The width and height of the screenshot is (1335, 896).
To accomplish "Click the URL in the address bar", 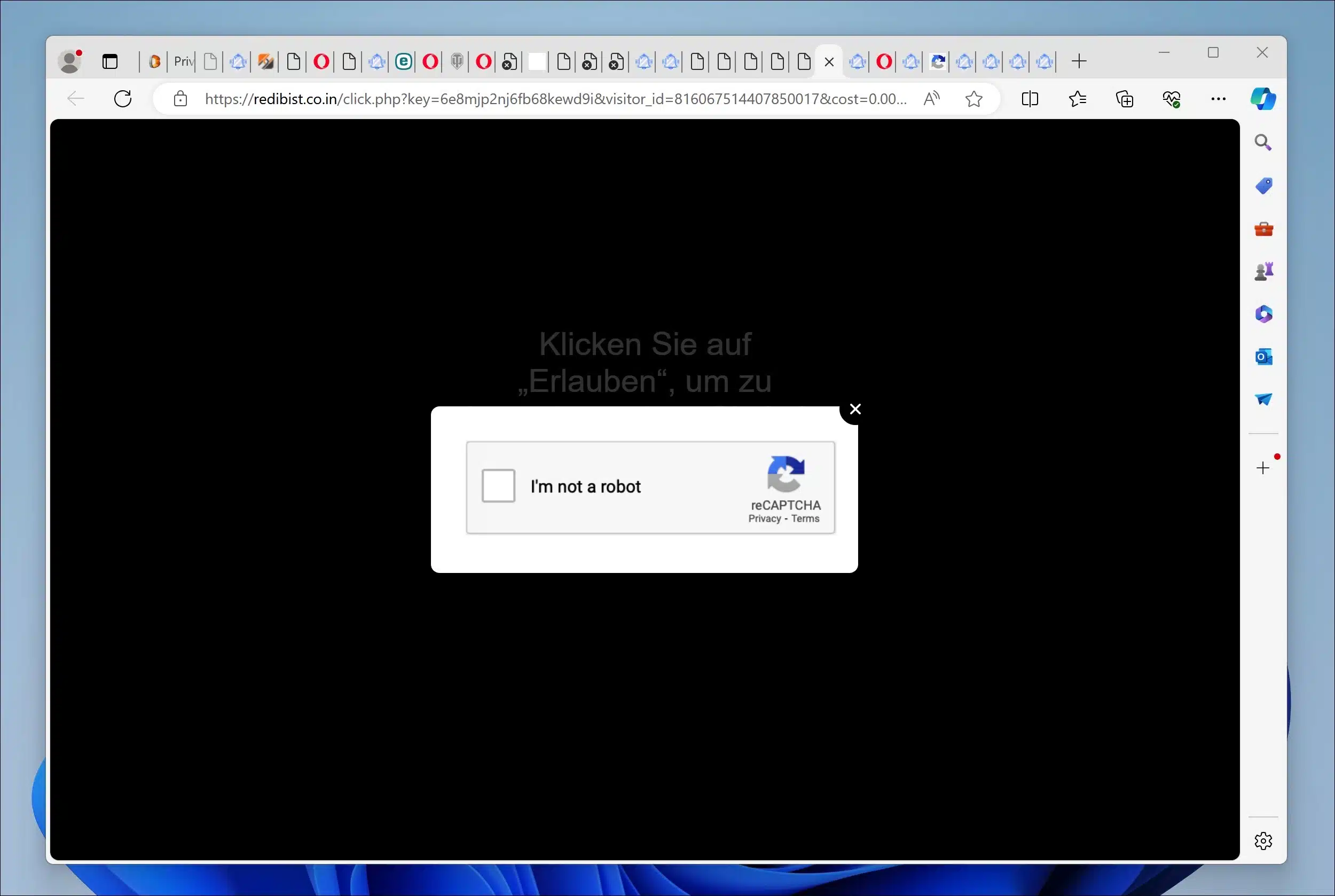I will (x=555, y=99).
